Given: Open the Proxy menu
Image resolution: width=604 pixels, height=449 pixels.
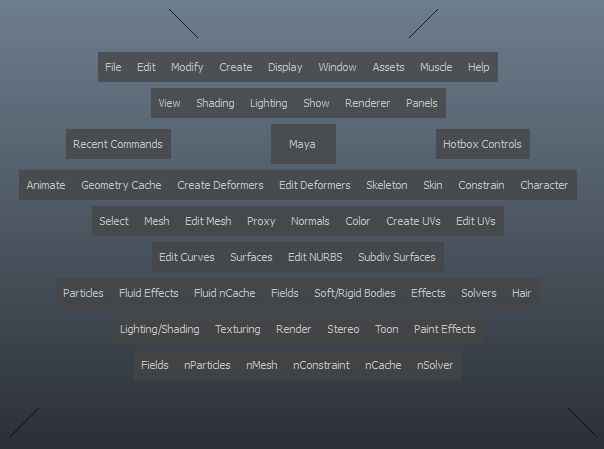Looking at the screenshot, I should pyautogui.click(x=261, y=221).
